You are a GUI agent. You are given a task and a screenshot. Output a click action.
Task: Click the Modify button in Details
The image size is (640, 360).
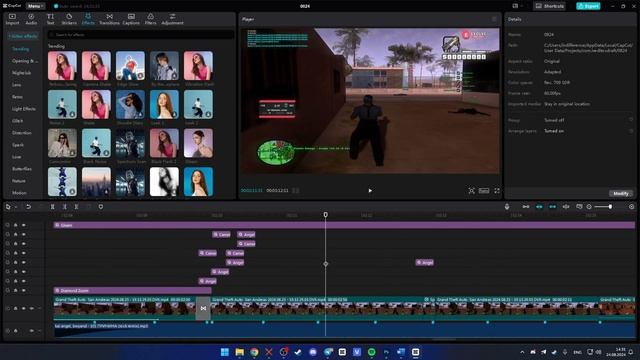(x=621, y=193)
